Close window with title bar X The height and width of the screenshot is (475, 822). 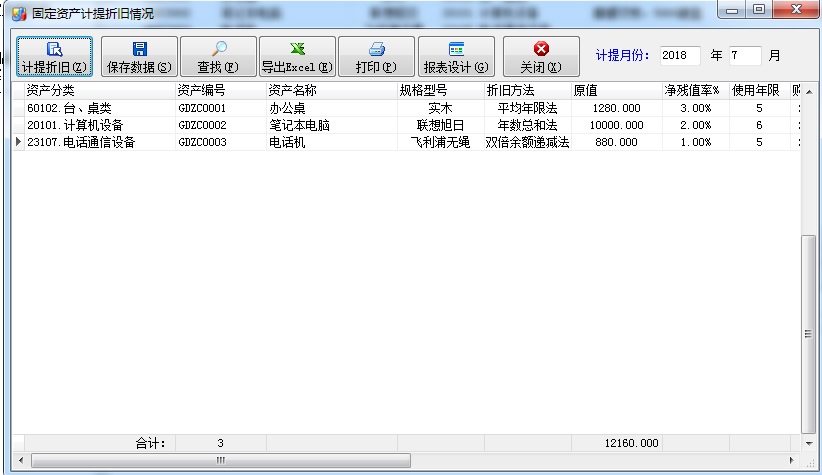pos(796,9)
